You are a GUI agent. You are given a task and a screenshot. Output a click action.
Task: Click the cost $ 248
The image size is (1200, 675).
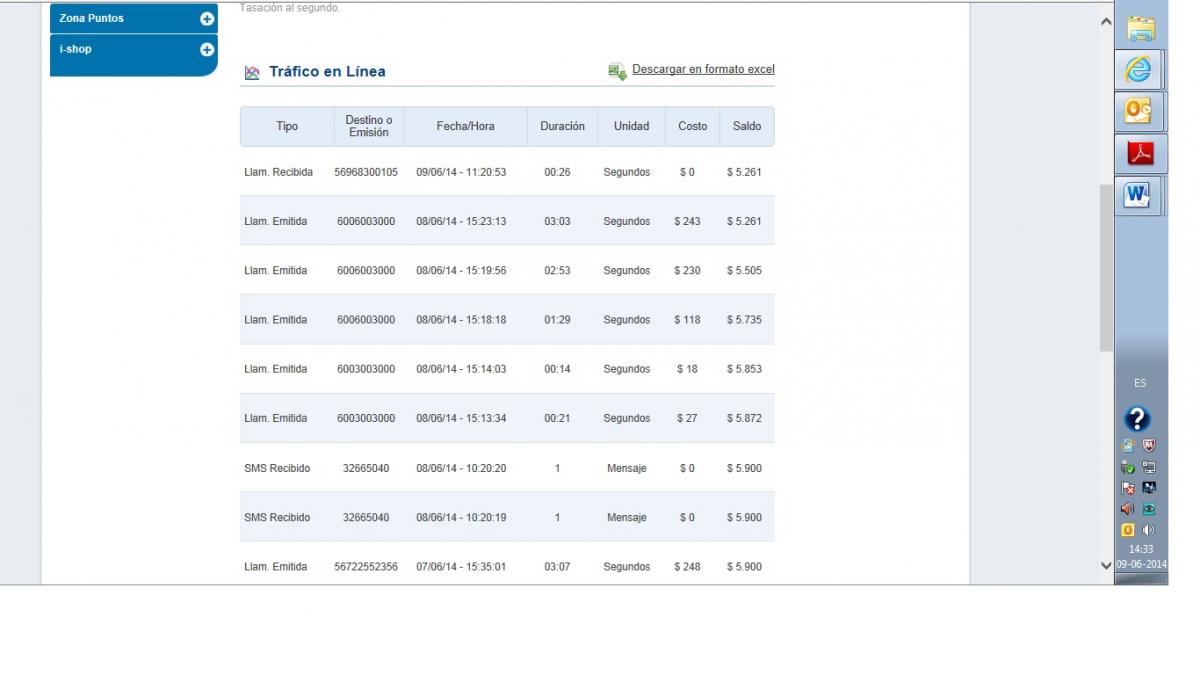pos(687,566)
